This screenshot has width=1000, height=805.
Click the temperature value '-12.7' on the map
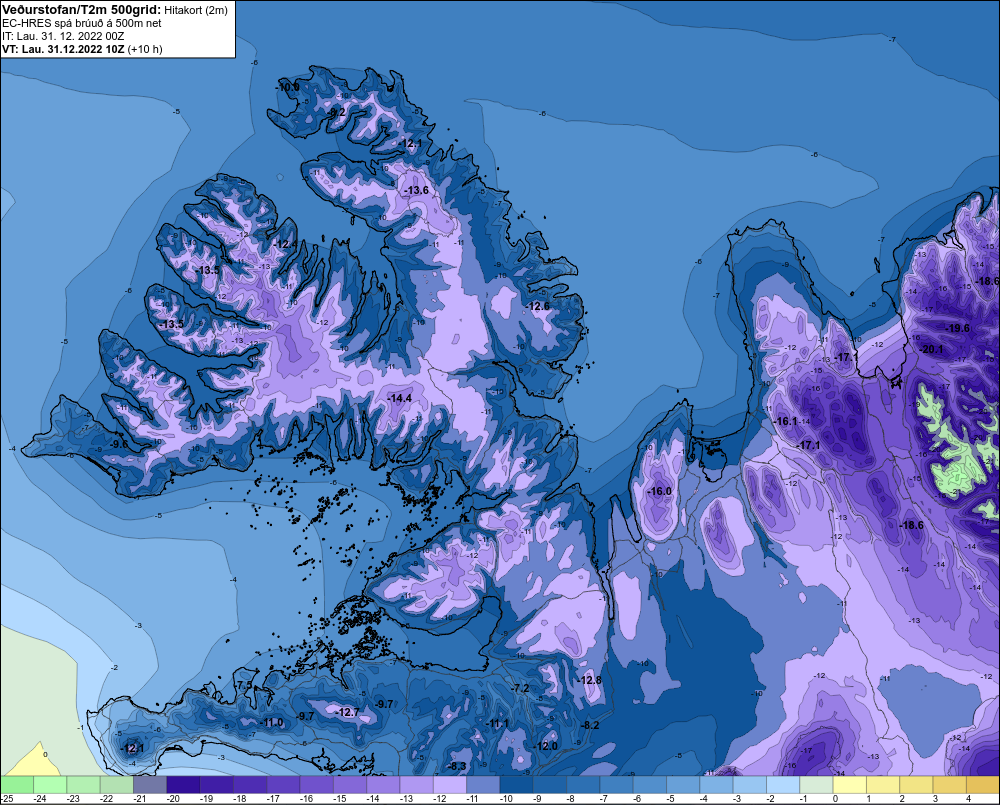pos(347,712)
